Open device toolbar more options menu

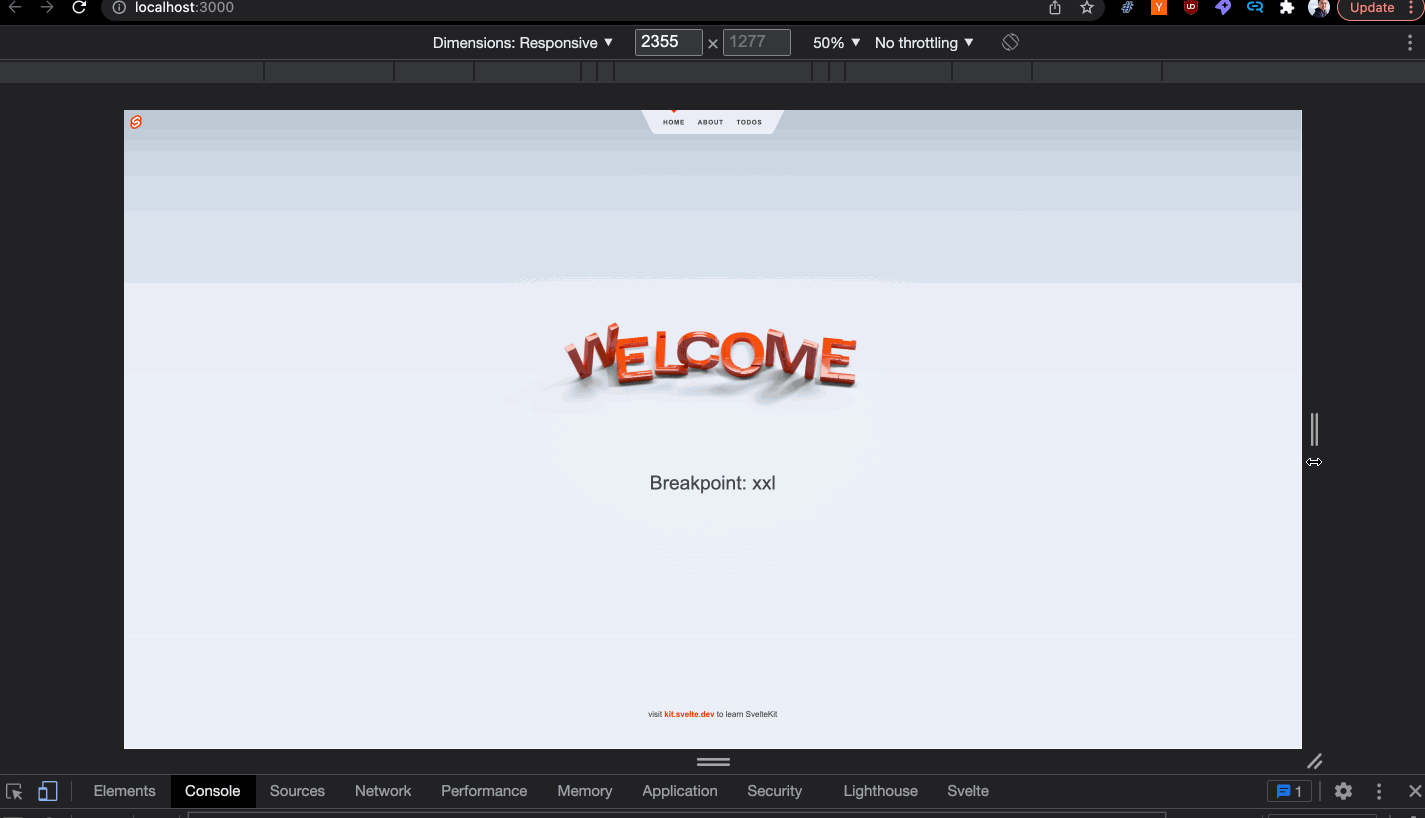tap(1410, 43)
